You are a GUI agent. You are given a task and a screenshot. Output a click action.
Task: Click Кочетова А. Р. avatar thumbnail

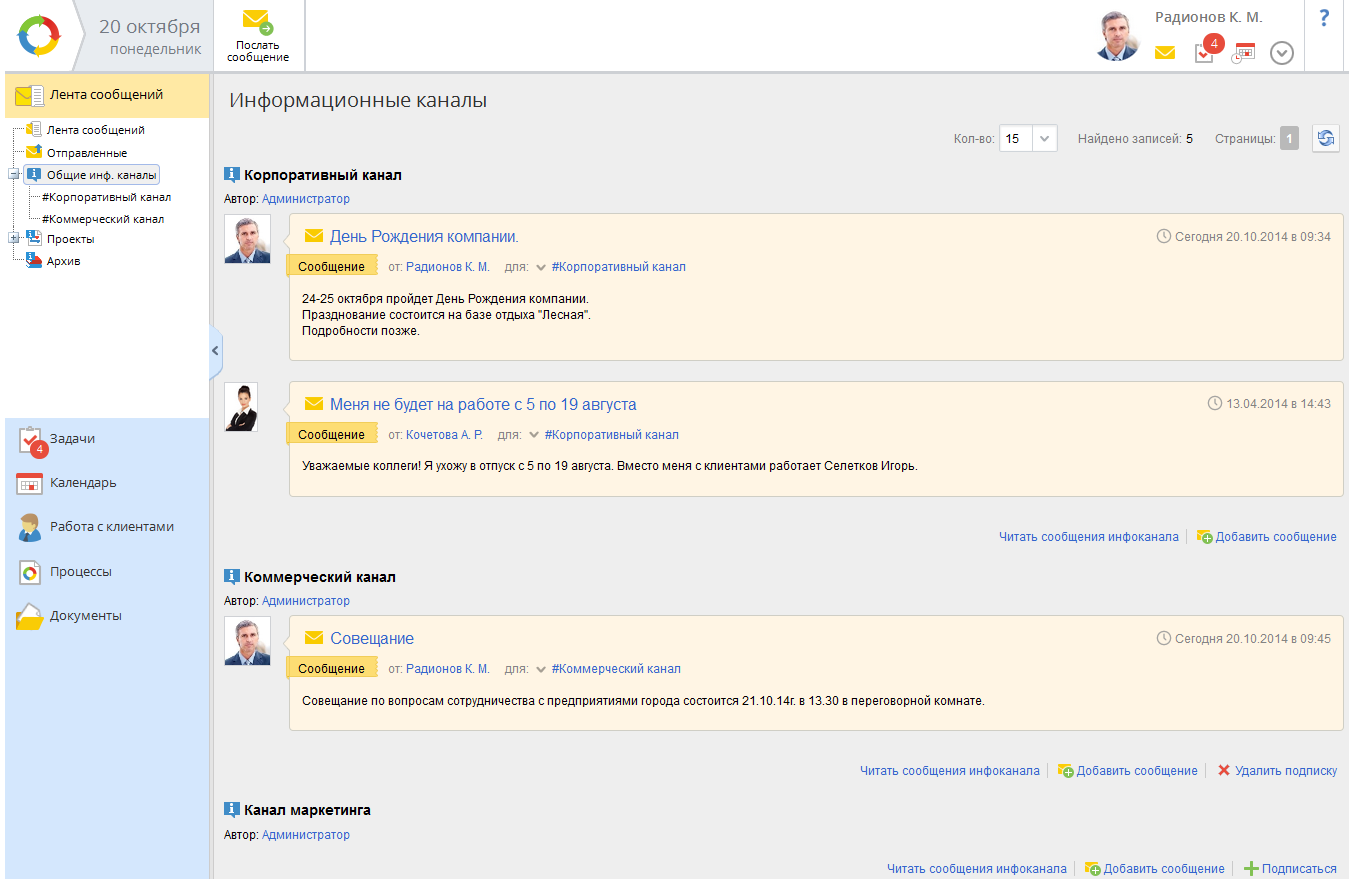click(x=241, y=407)
